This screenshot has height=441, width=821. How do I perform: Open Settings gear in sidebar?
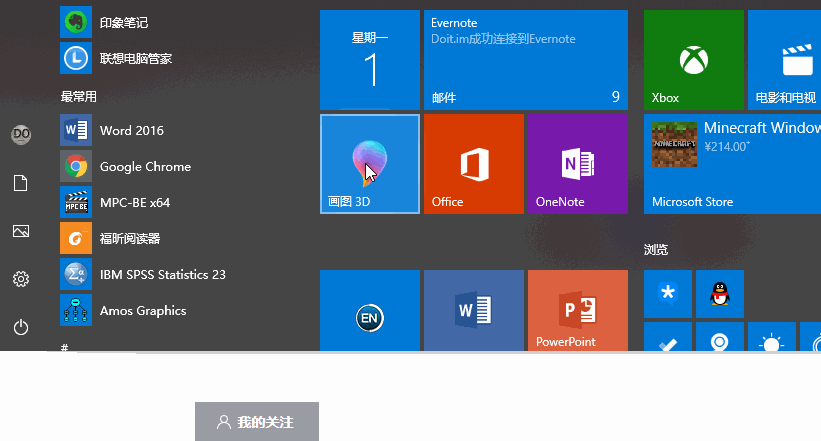pos(21,279)
